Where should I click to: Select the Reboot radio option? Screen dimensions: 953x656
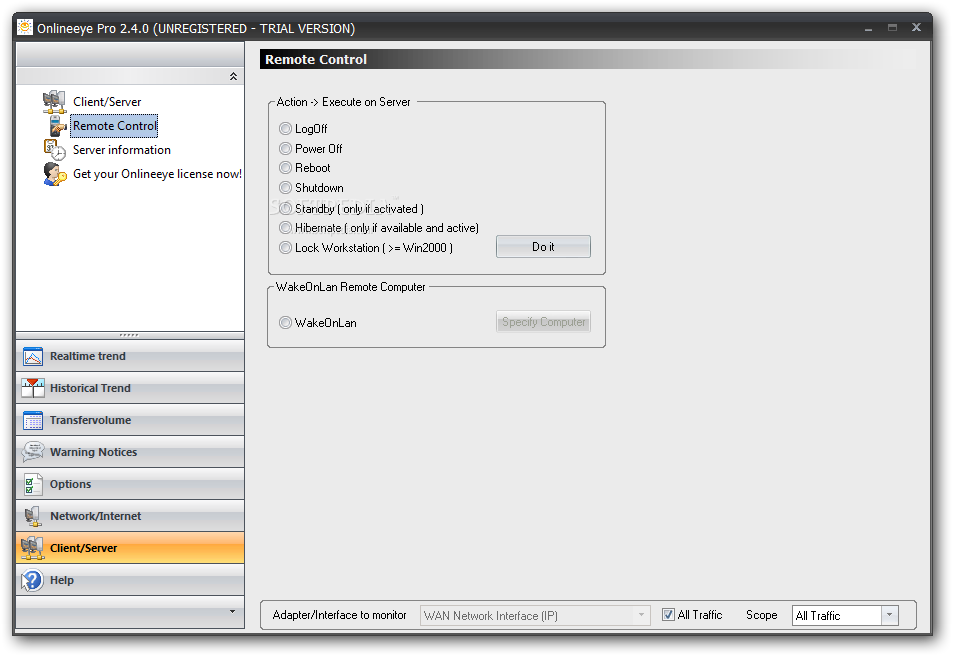(285, 168)
